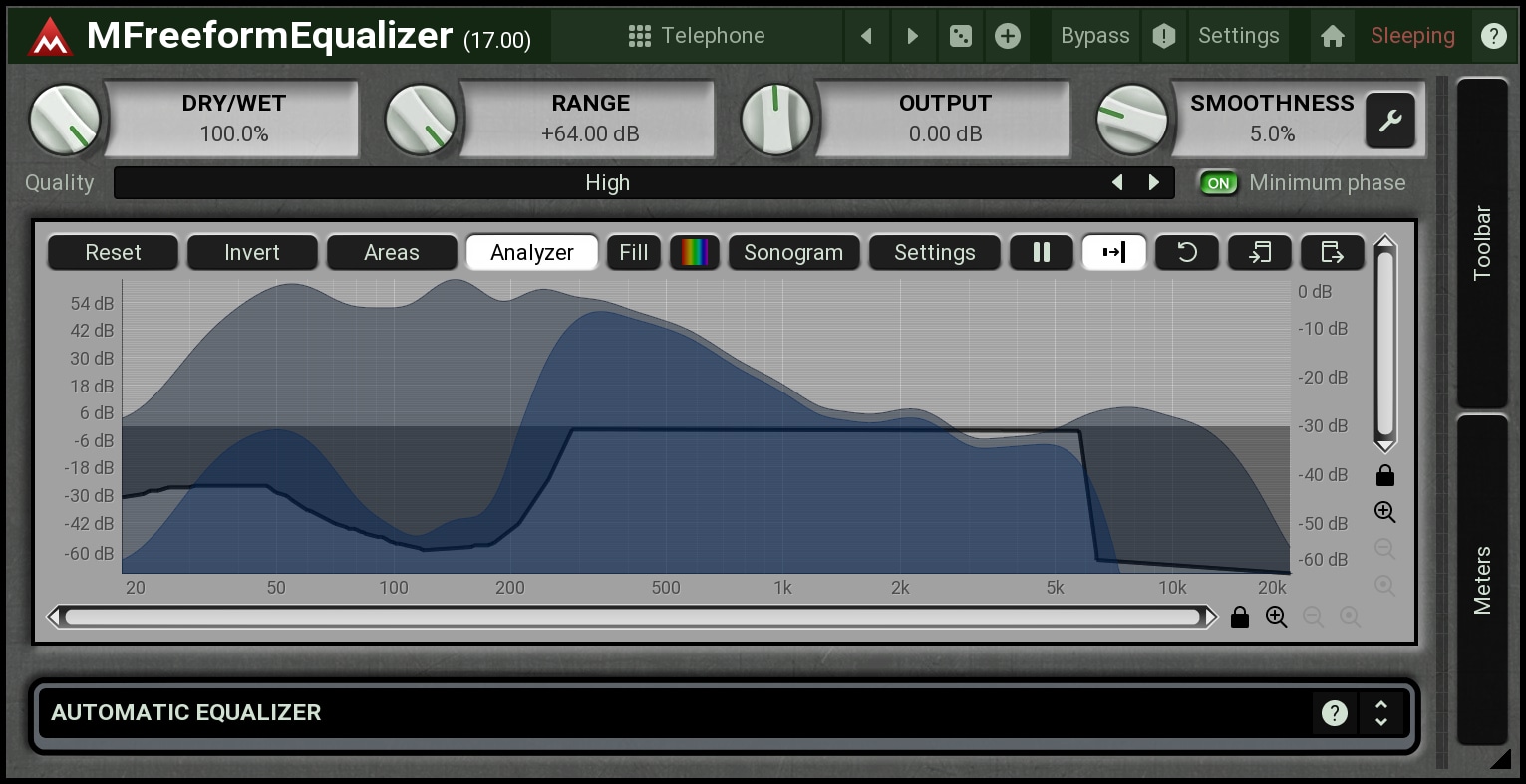Open the Toolbar side tab
The height and width of the screenshot is (784, 1526).
(1482, 243)
